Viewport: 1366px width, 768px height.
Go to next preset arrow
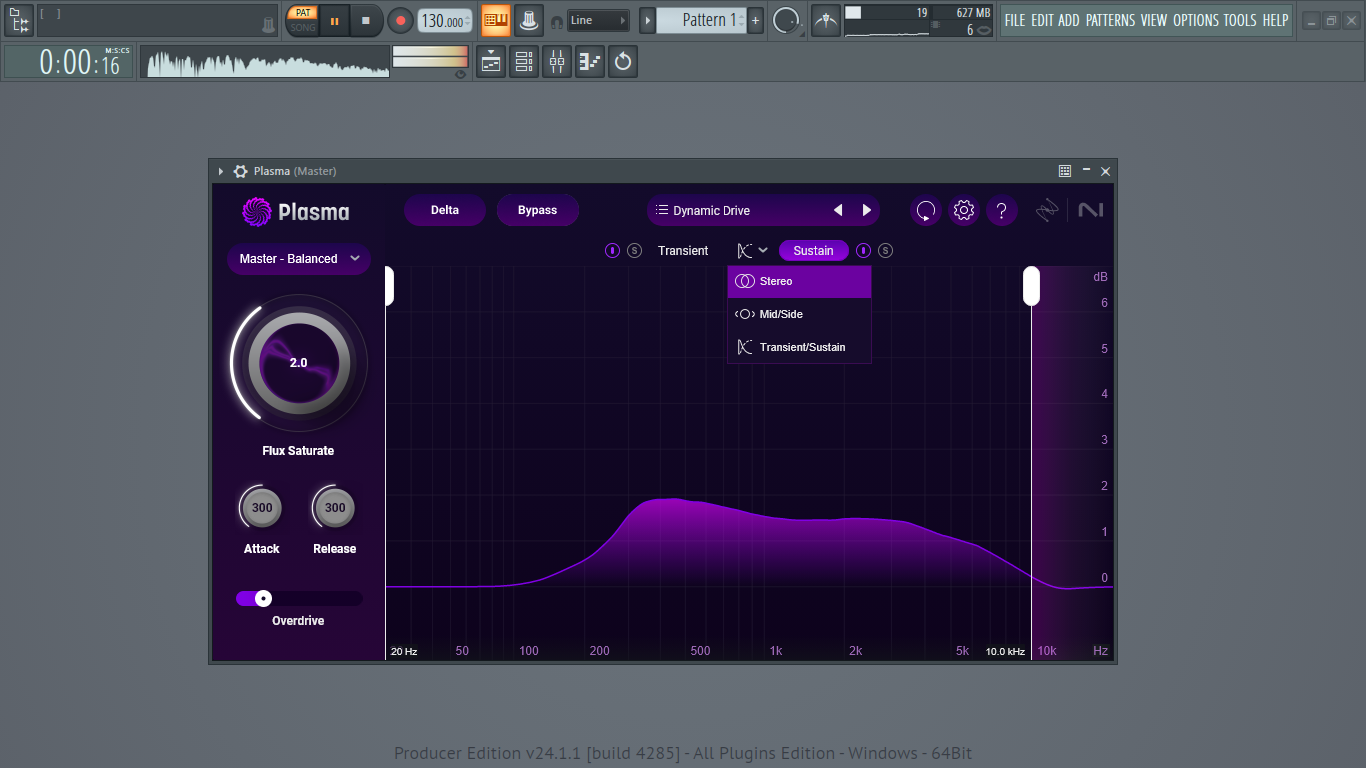[x=867, y=210]
